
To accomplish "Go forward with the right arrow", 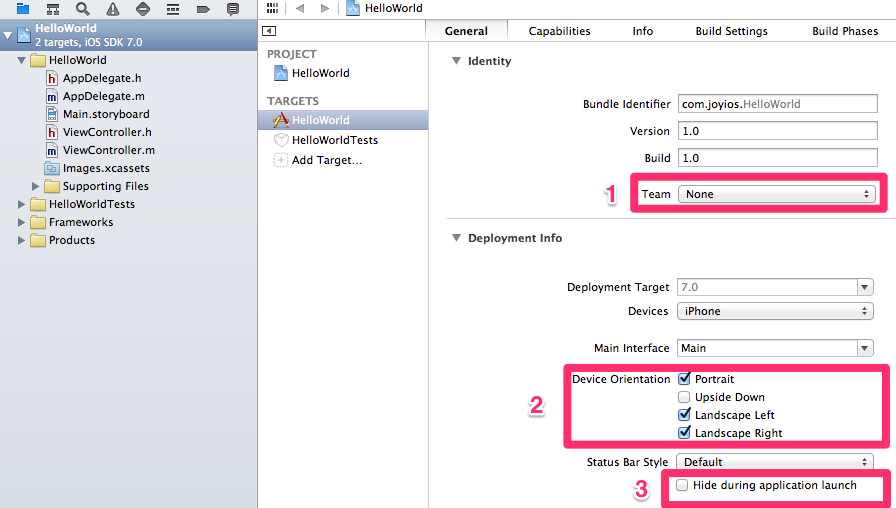I will [325, 8].
